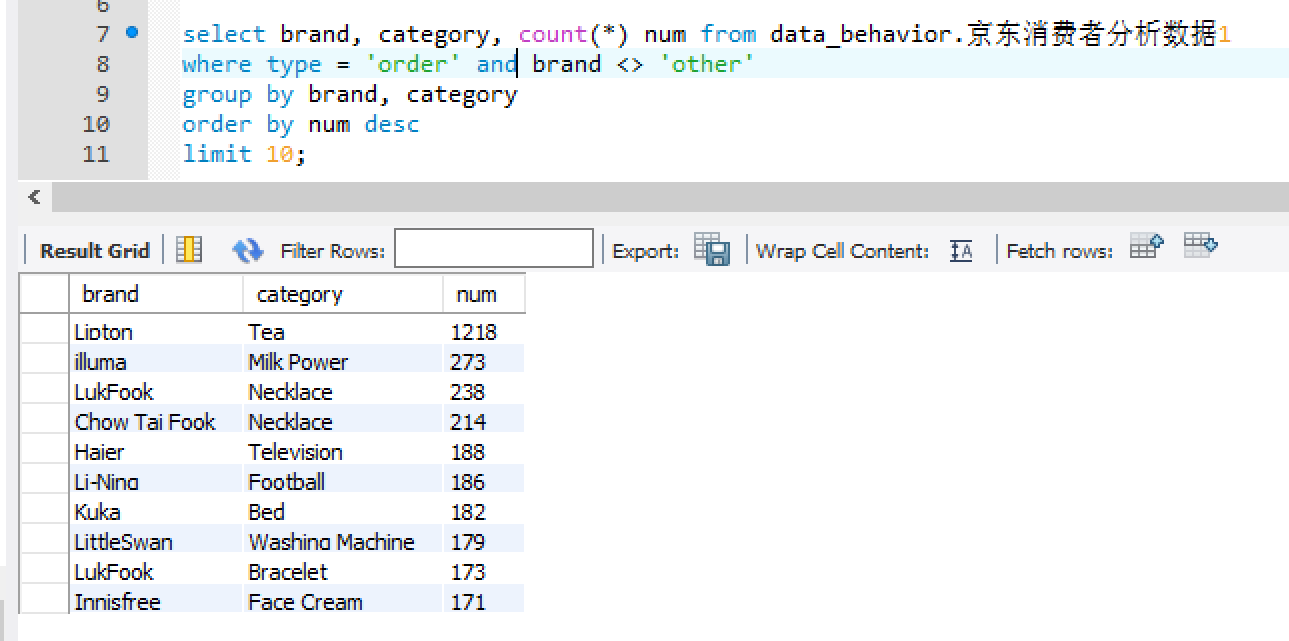Click line number 10 in the gutter

click(96, 124)
